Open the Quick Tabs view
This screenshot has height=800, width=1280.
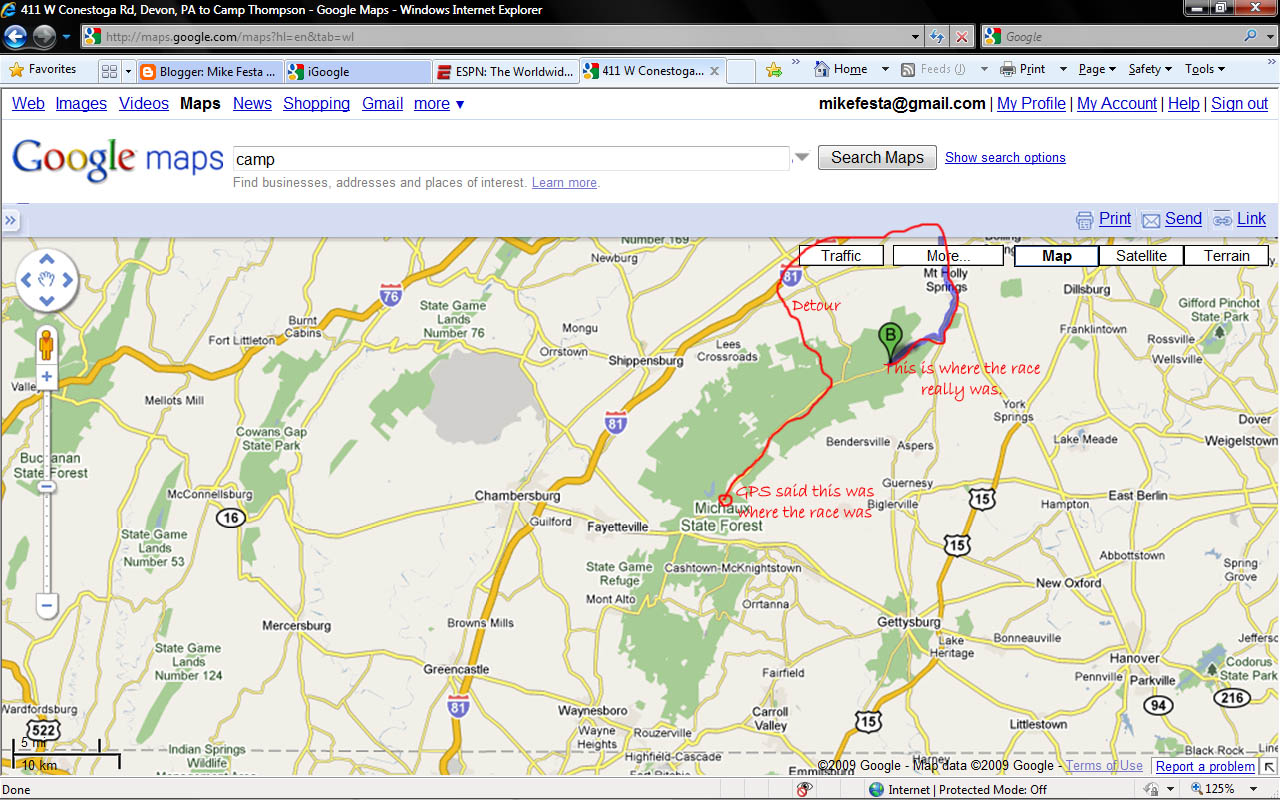coord(107,71)
